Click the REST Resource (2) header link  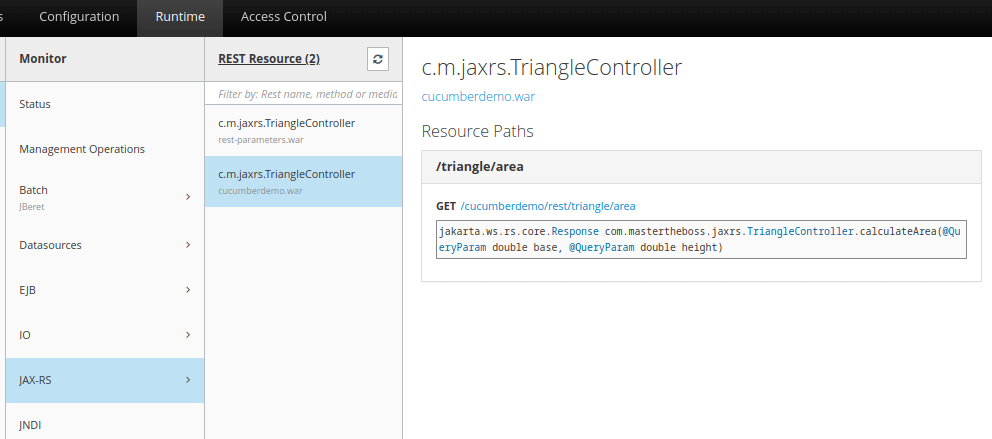269,59
